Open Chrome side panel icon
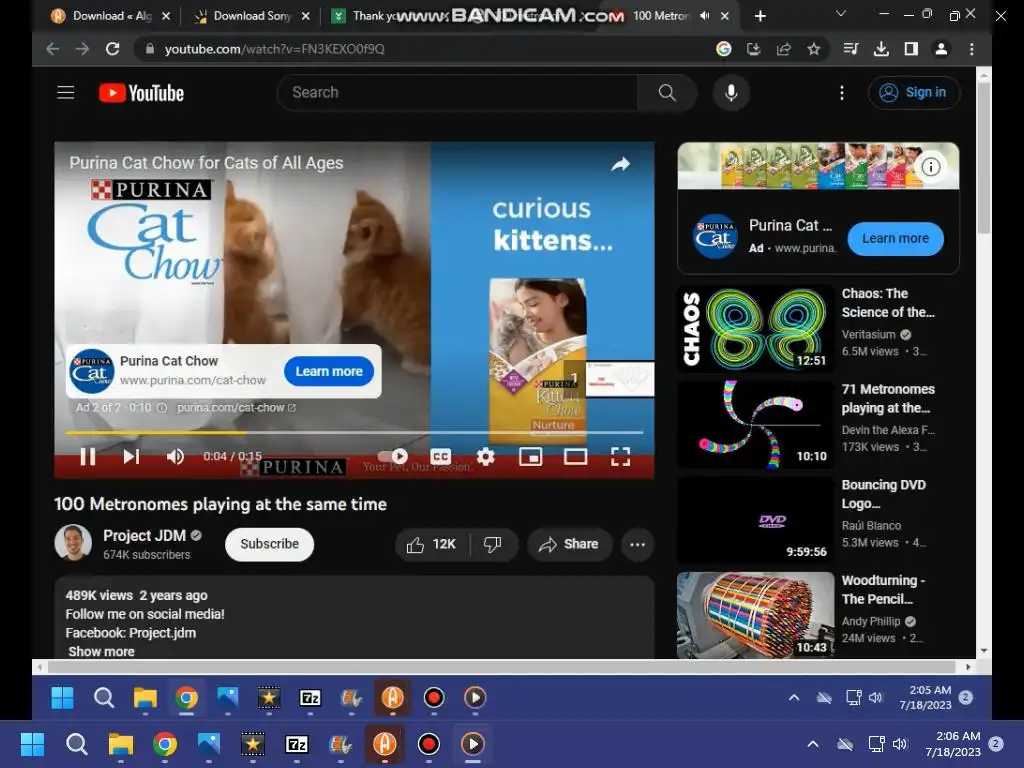This screenshot has height=768, width=1024. [x=911, y=49]
